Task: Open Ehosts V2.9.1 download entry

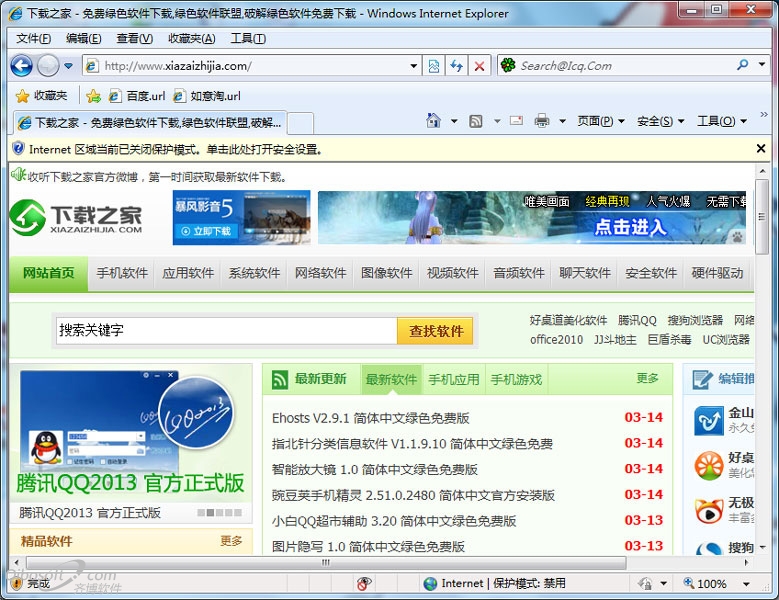Action: 371,418
